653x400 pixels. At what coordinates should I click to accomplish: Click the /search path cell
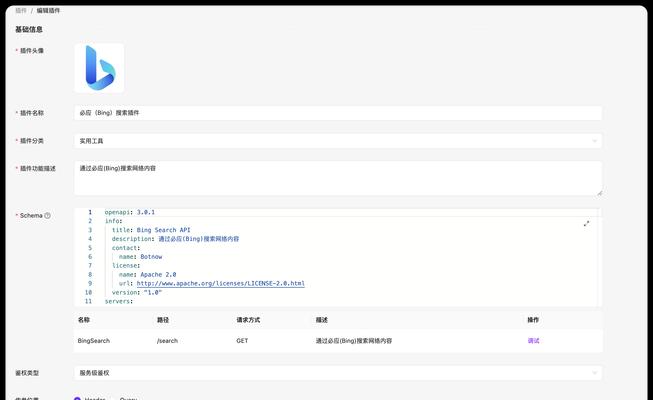[167, 341]
